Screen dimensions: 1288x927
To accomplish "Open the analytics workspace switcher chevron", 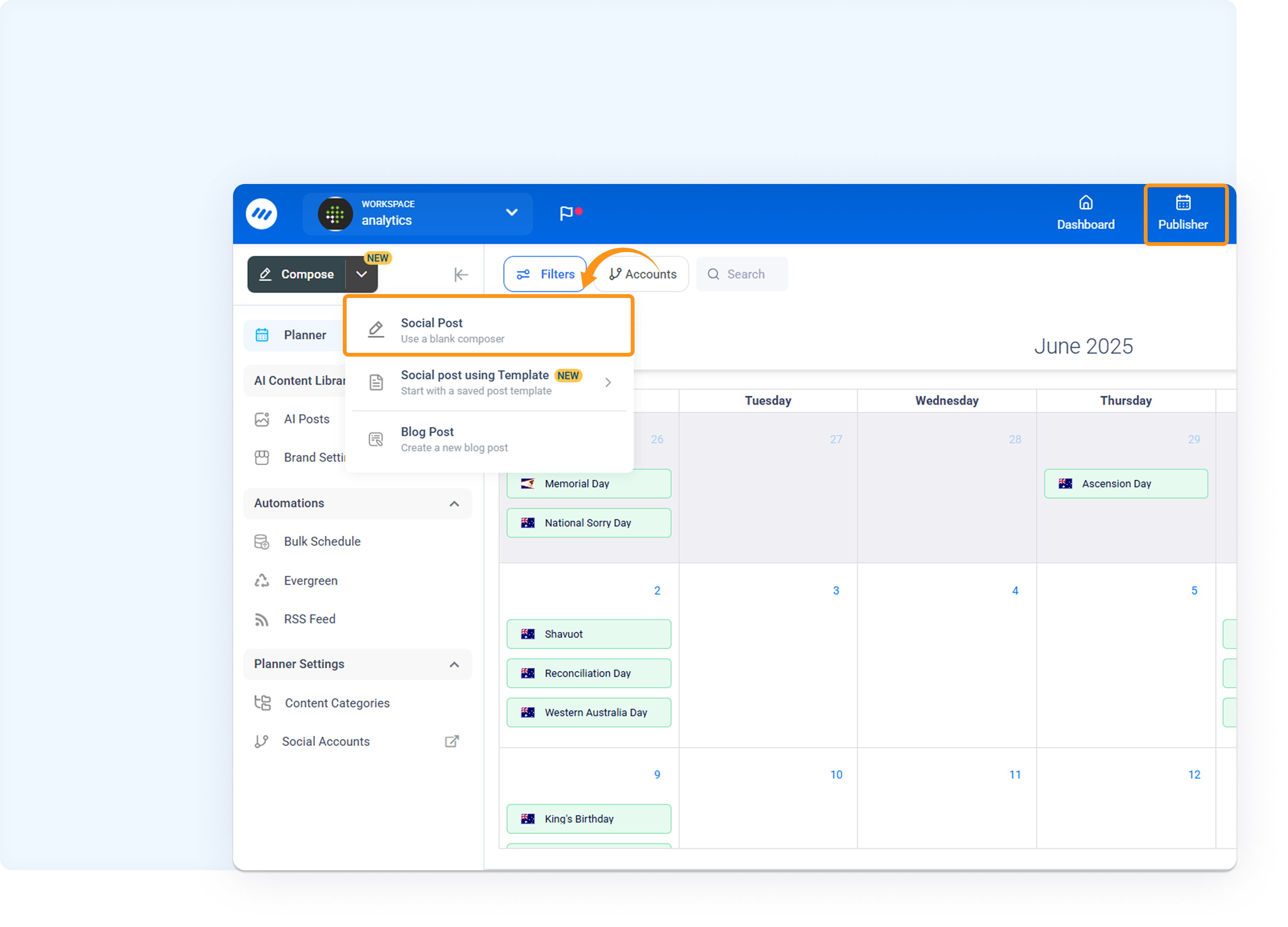I will [511, 212].
